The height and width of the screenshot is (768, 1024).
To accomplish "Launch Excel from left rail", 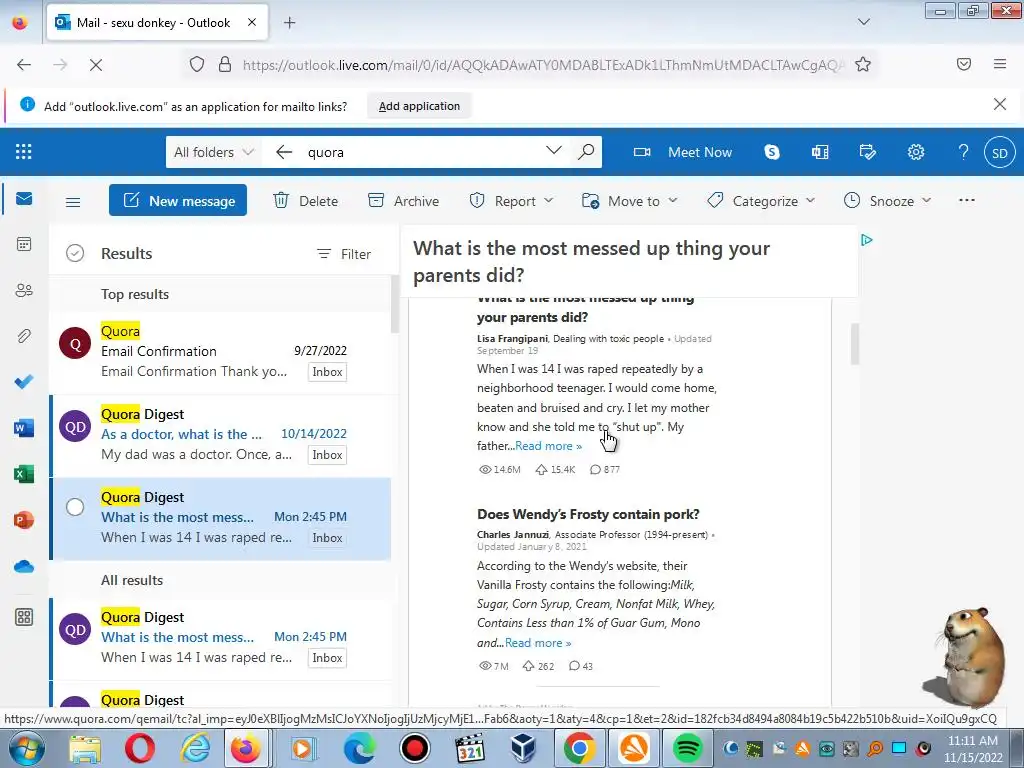I will tap(24, 474).
